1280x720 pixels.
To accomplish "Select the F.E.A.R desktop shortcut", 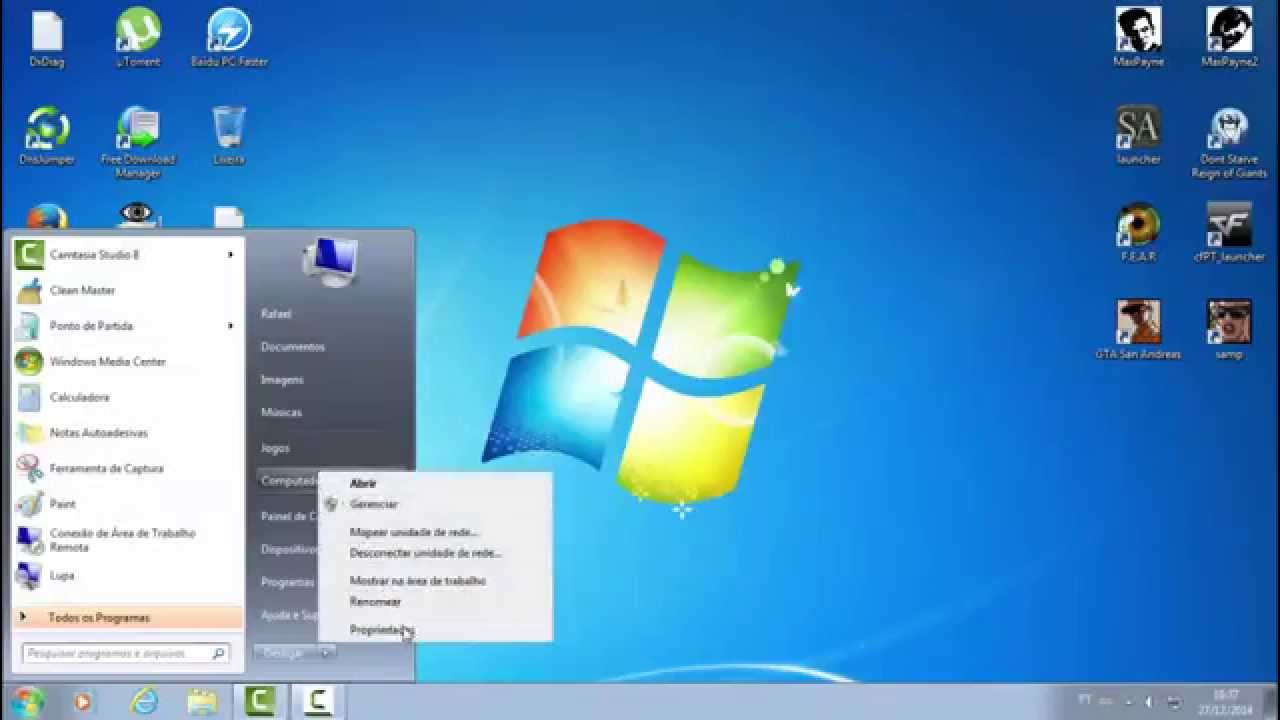I will pyautogui.click(x=1138, y=232).
